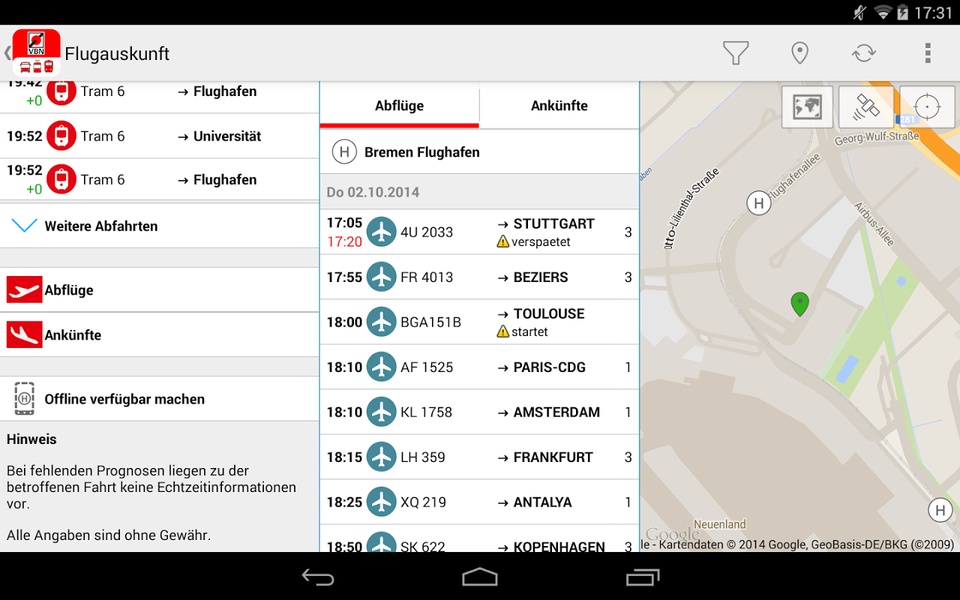The height and width of the screenshot is (600, 960).
Task: Center map with the crosshair locate icon
Action: (927, 107)
